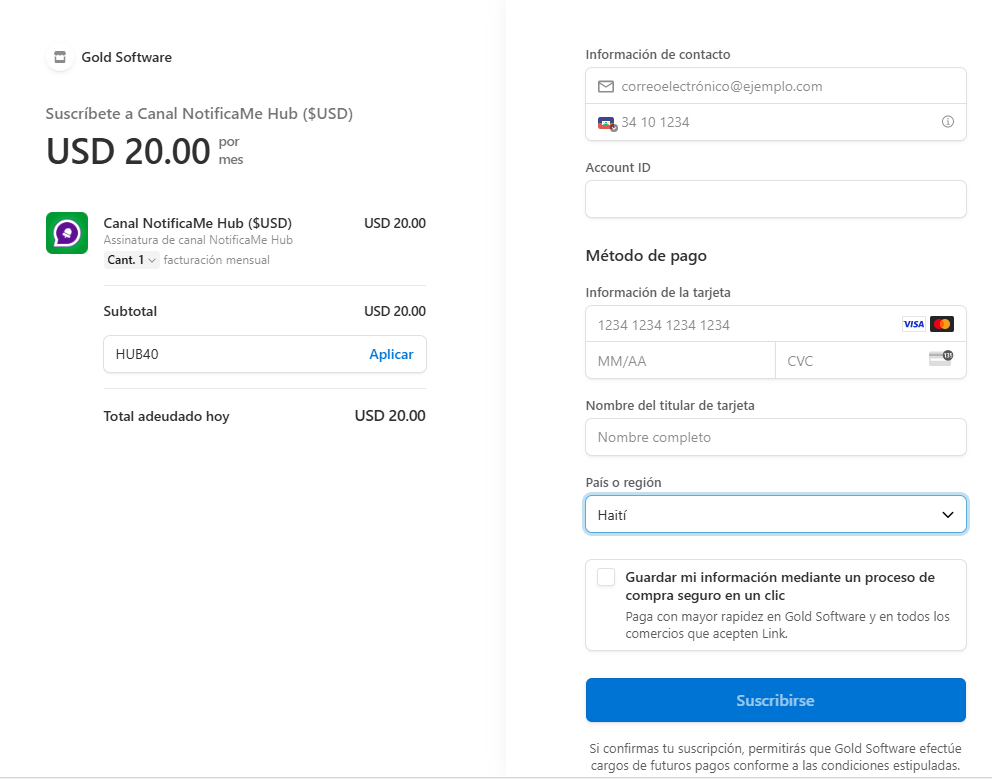Screen dimensions: 992x779
Task: Open the País o región dropdown showing Haití
Action: [776, 514]
